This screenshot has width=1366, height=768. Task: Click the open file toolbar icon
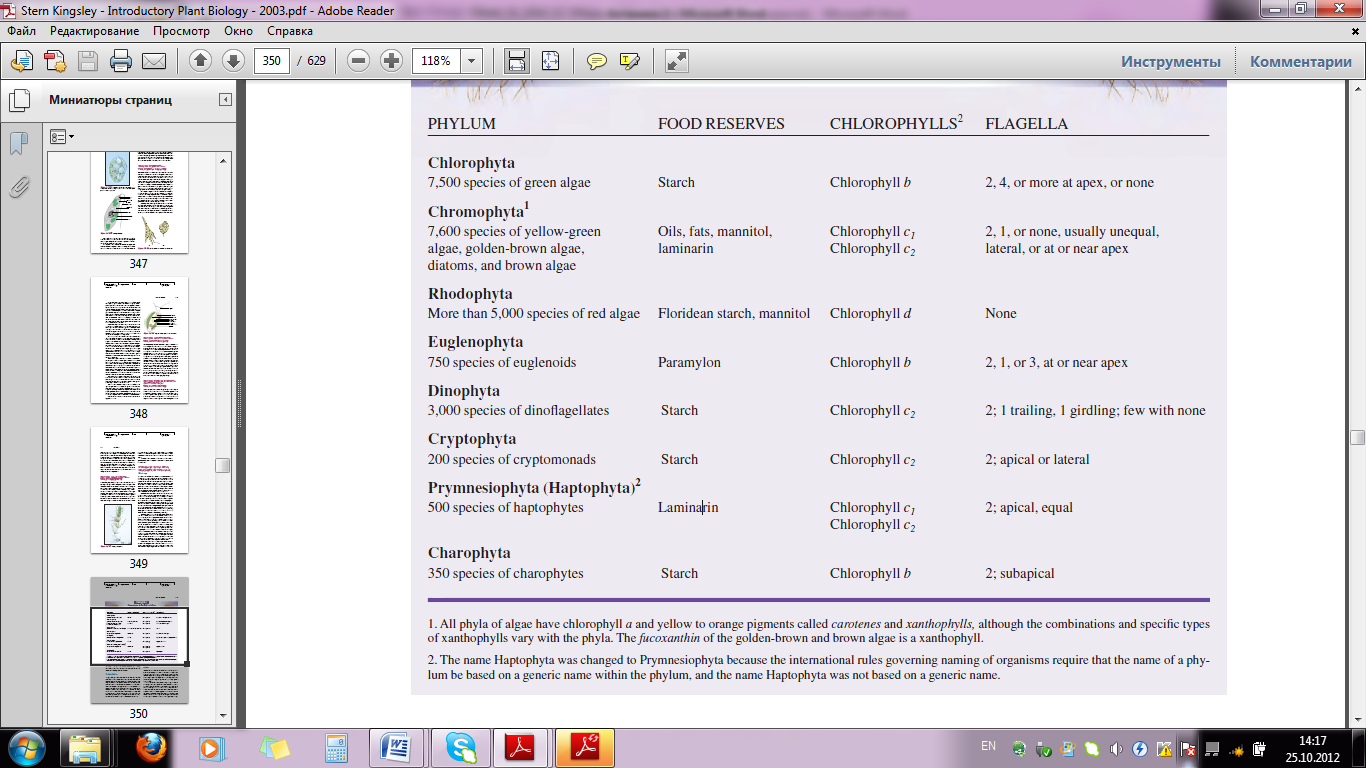coord(22,61)
